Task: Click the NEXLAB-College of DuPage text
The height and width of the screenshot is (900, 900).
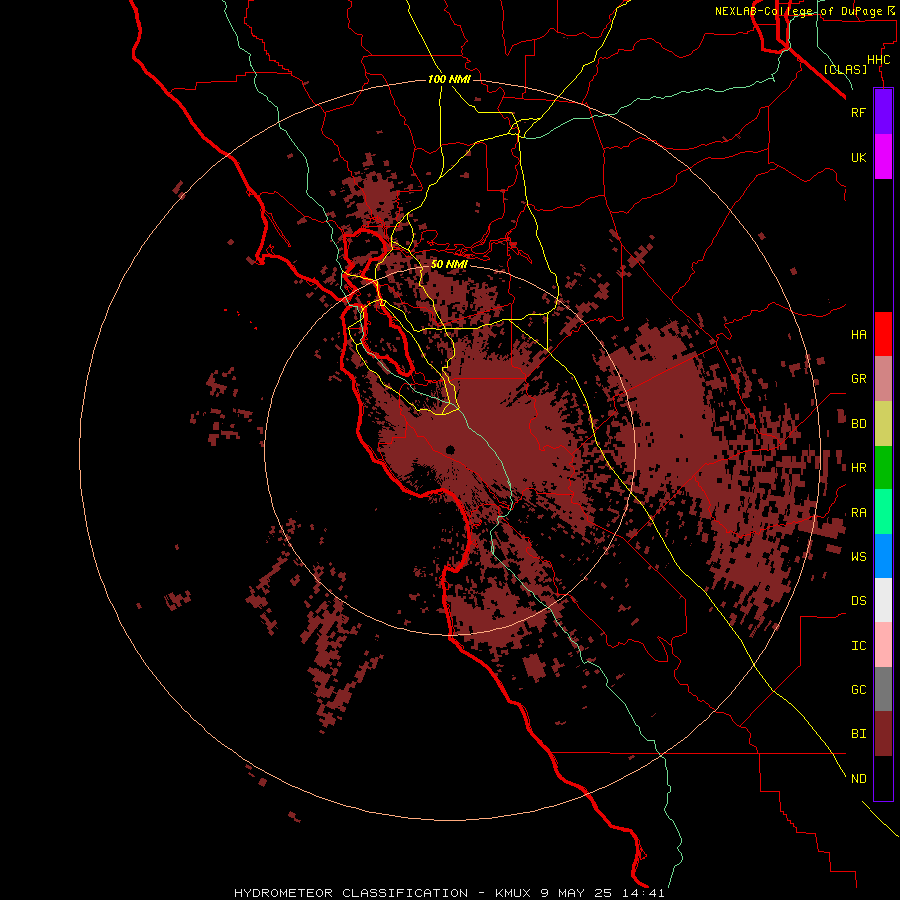Action: [798, 11]
